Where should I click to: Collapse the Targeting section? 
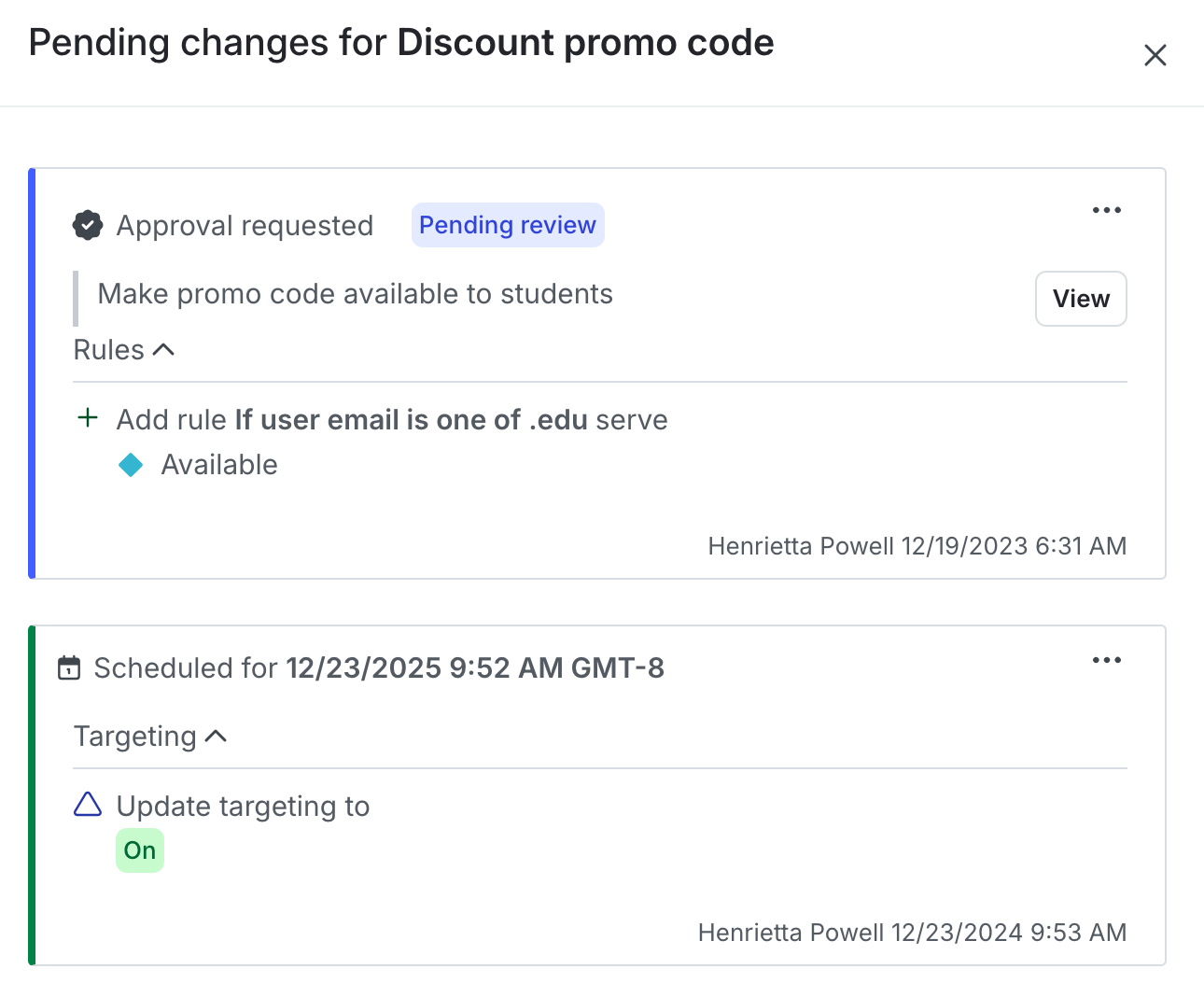pyautogui.click(x=150, y=737)
